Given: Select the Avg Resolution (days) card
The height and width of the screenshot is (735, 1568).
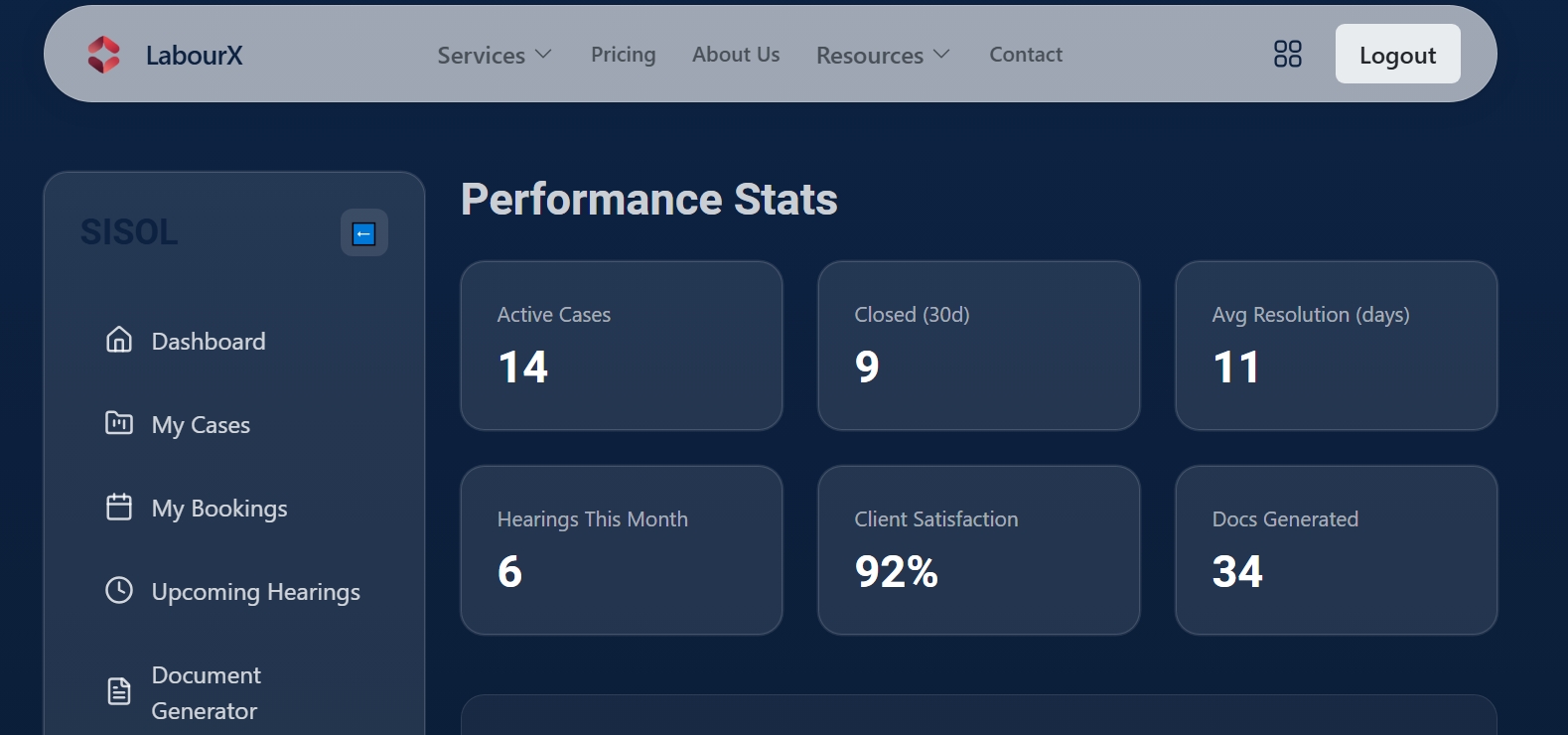Looking at the screenshot, I should (1337, 346).
